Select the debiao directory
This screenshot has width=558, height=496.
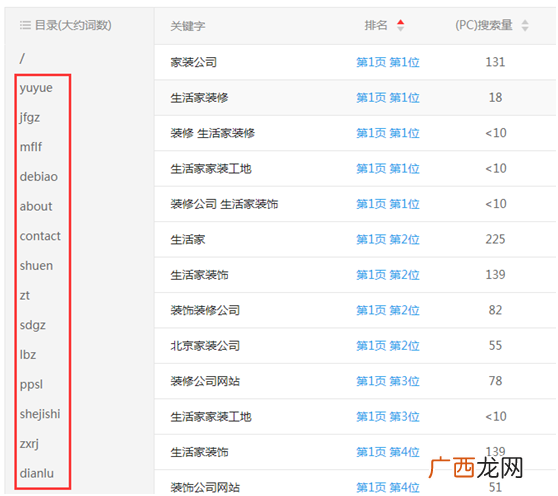pyautogui.click(x=38, y=177)
